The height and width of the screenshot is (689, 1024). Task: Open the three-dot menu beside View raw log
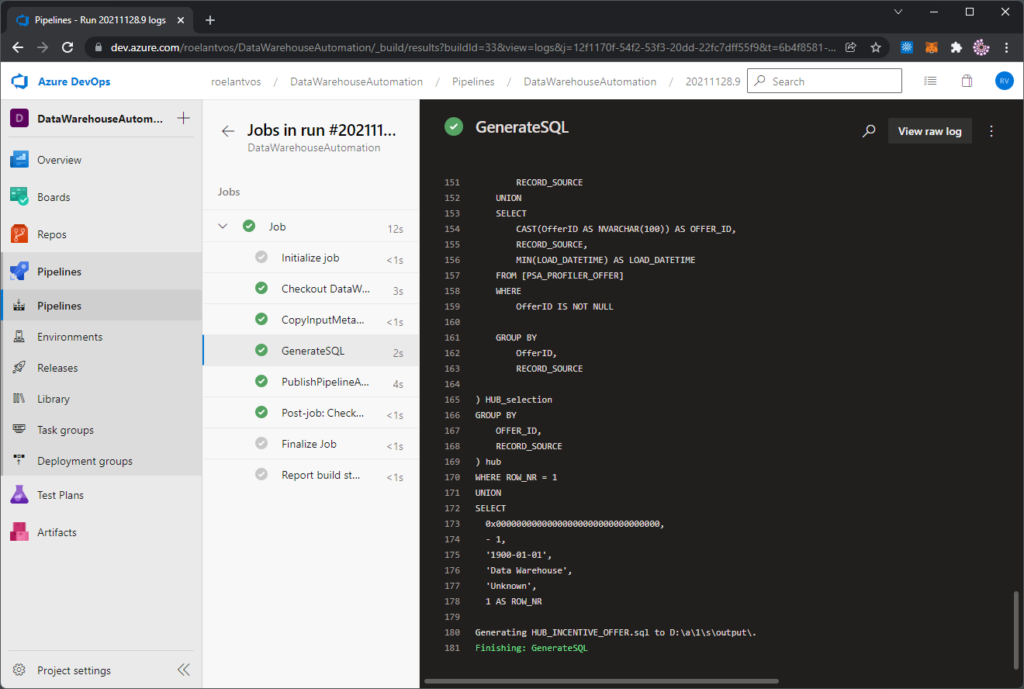[x=991, y=131]
